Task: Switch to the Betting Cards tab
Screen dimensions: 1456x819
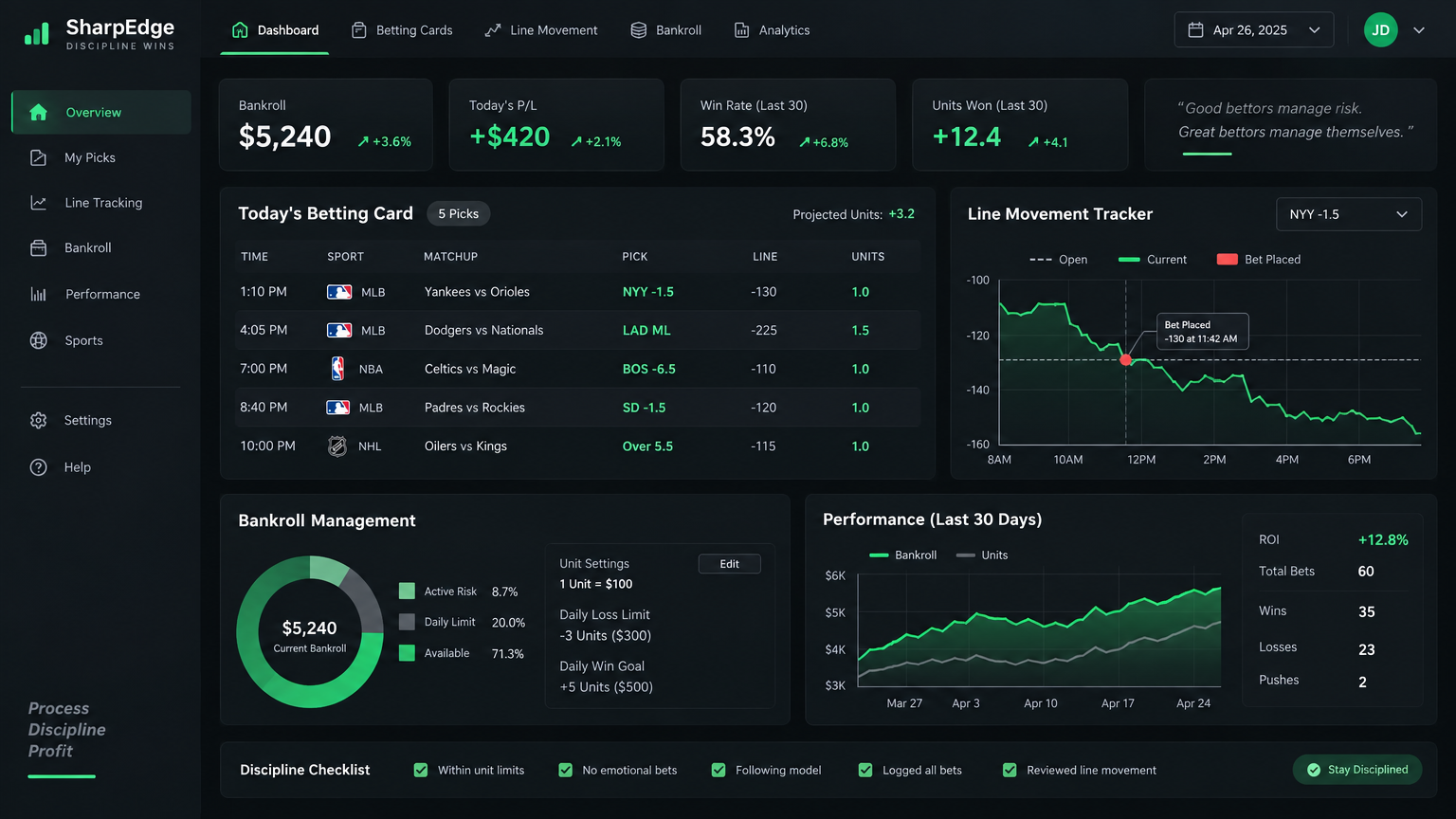Action: pyautogui.click(x=402, y=30)
